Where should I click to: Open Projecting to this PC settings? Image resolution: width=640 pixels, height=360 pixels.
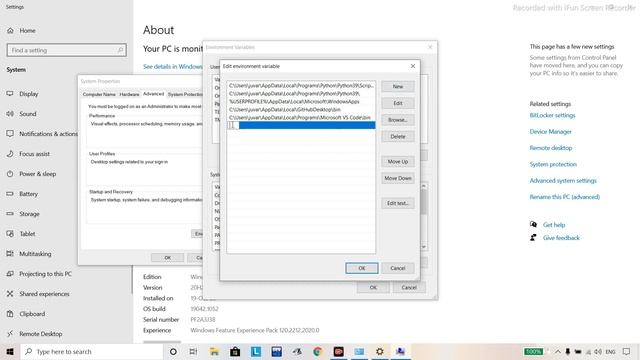[x=45, y=274]
